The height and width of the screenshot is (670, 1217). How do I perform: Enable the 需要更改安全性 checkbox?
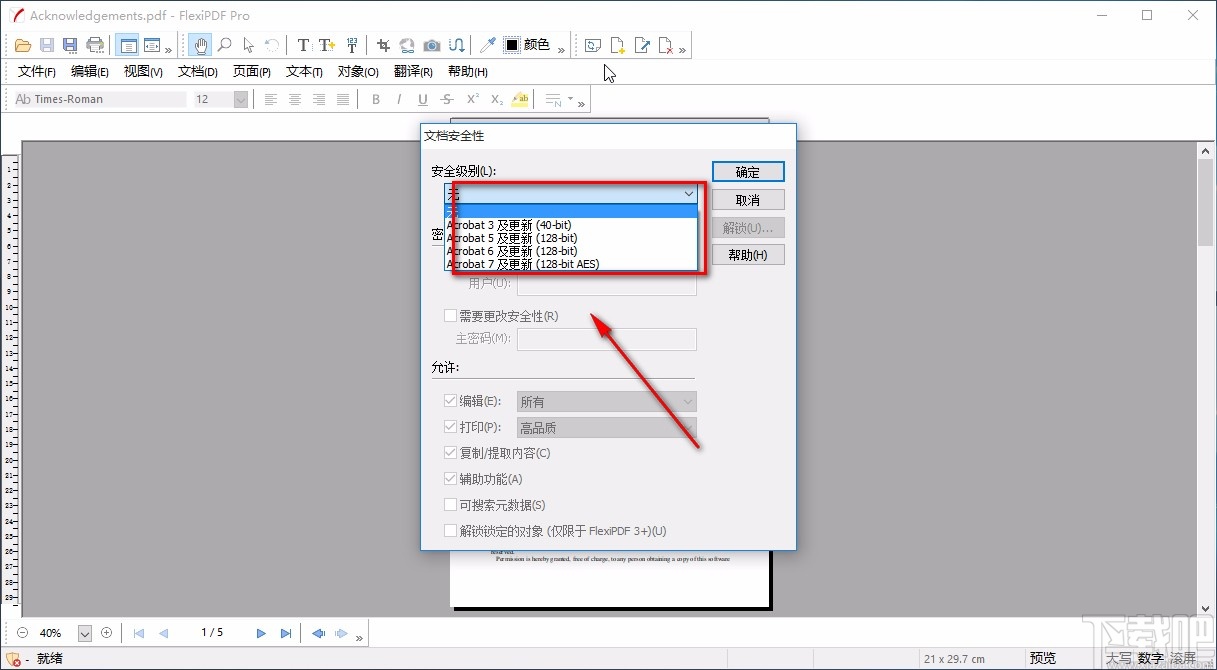(x=451, y=314)
